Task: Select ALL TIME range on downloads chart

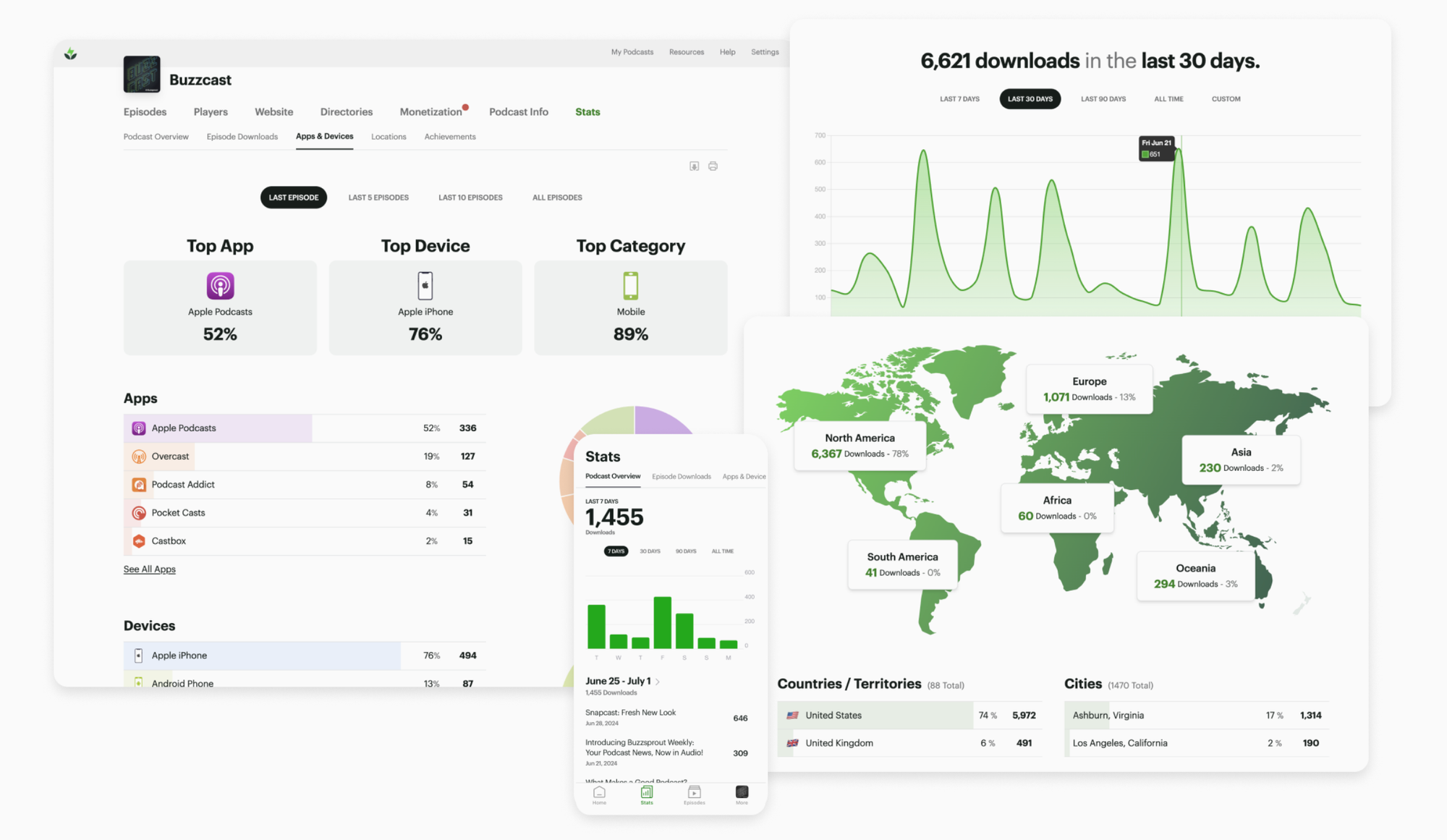Action: coord(1168,99)
